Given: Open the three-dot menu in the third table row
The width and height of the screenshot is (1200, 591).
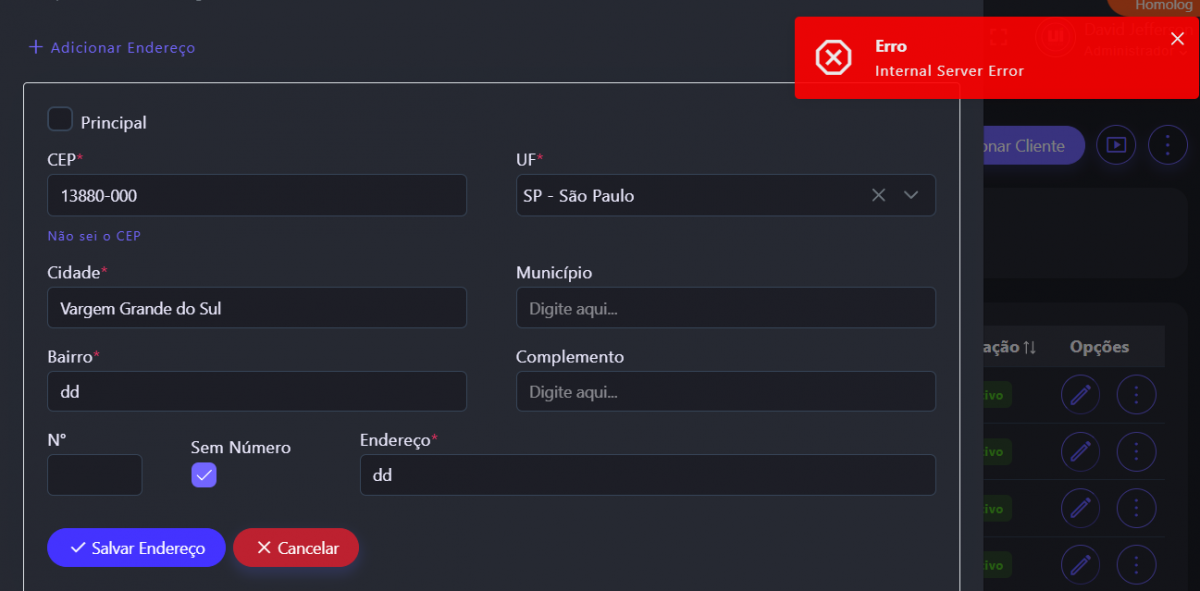Looking at the screenshot, I should click(1136, 509).
